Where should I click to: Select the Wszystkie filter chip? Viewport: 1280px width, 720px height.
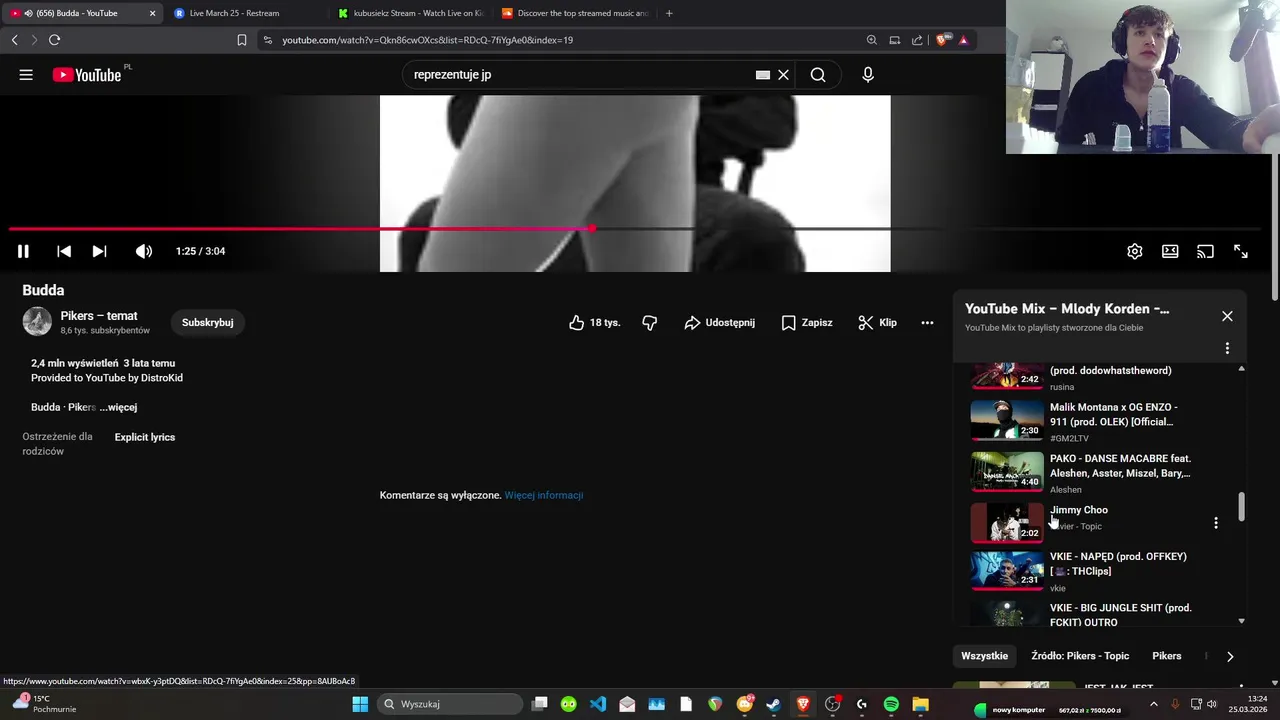985,656
